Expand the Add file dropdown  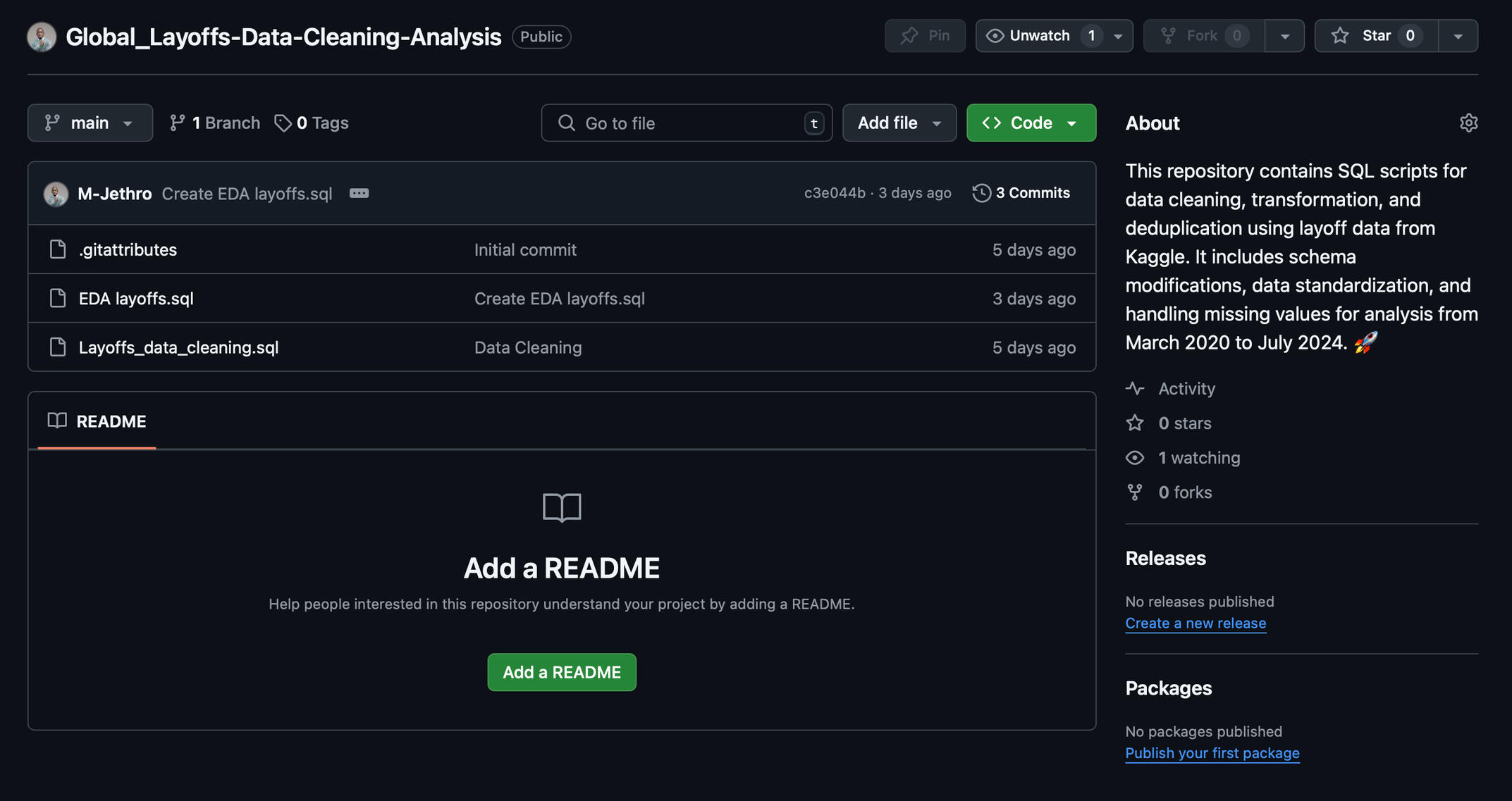[x=899, y=123]
